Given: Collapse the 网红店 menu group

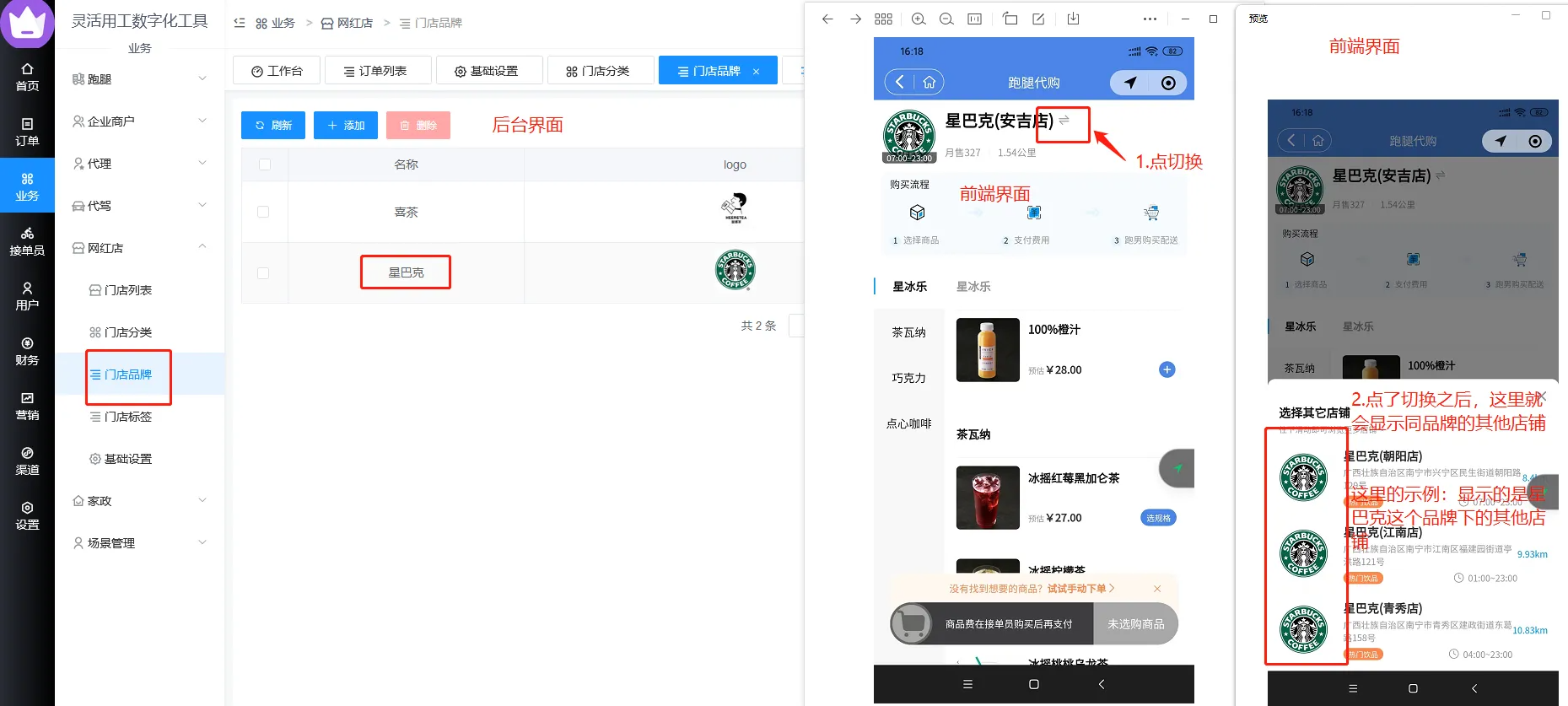Looking at the screenshot, I should [140, 248].
